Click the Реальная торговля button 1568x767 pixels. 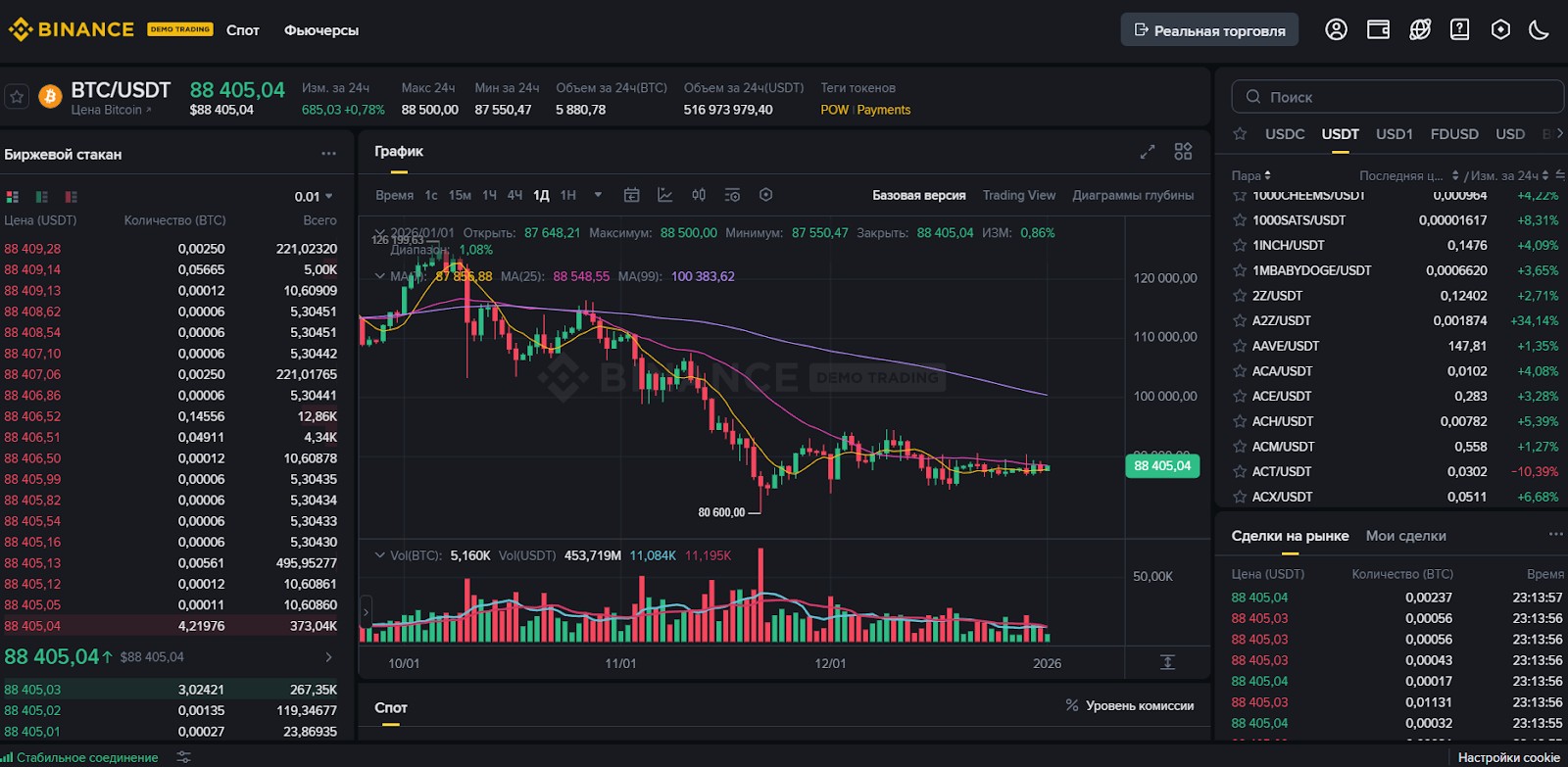(x=1209, y=29)
